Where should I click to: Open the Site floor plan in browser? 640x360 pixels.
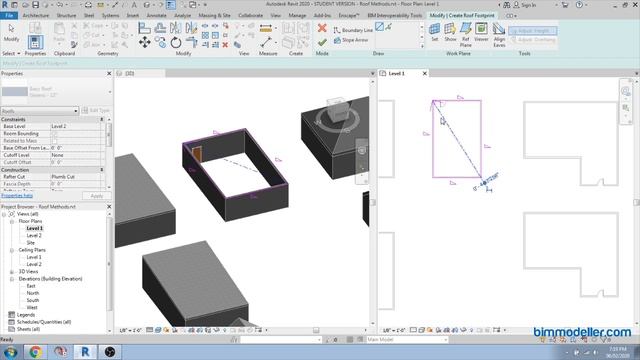[x=31, y=243]
